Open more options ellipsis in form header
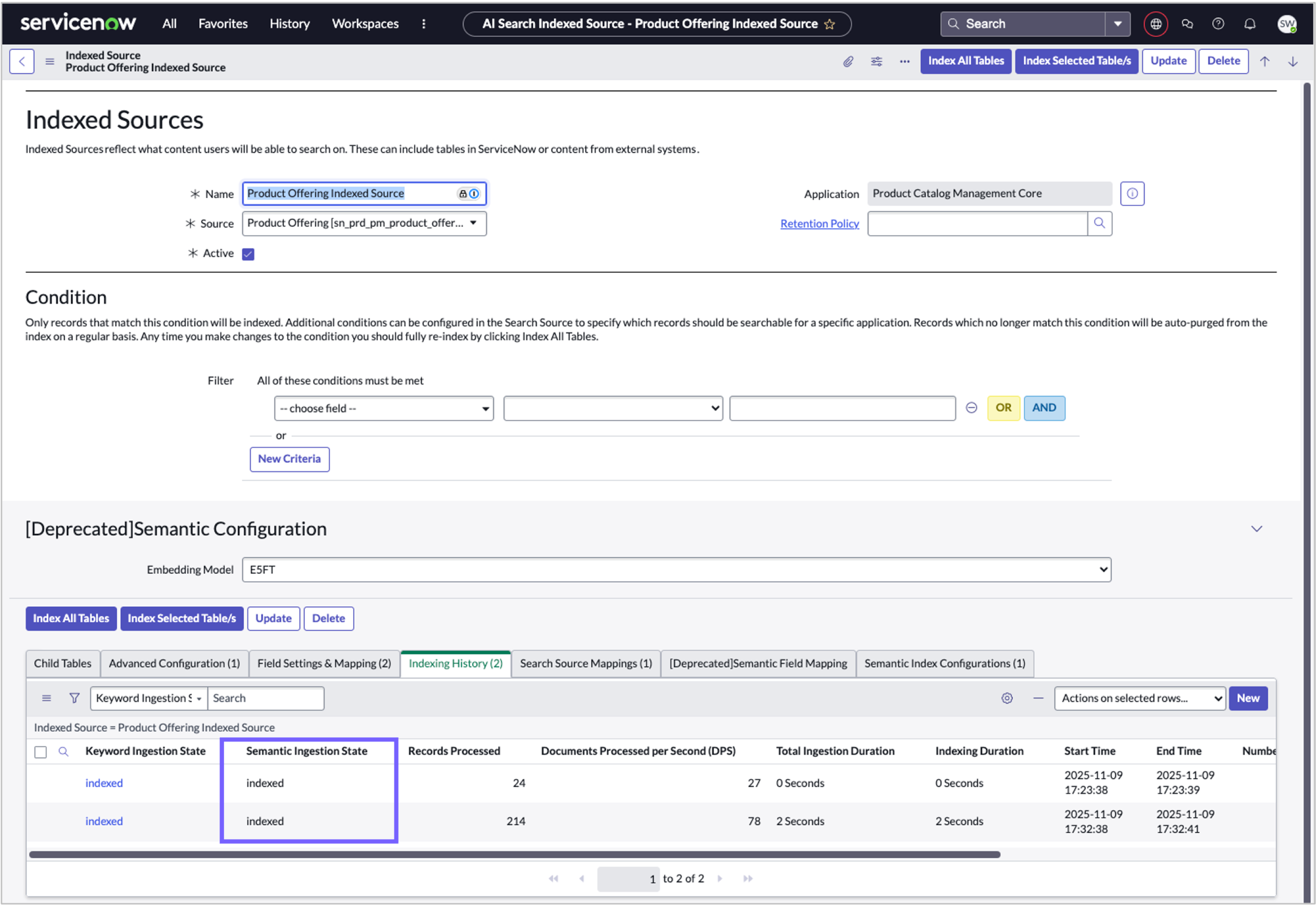The height and width of the screenshot is (906, 1316). coord(904,61)
